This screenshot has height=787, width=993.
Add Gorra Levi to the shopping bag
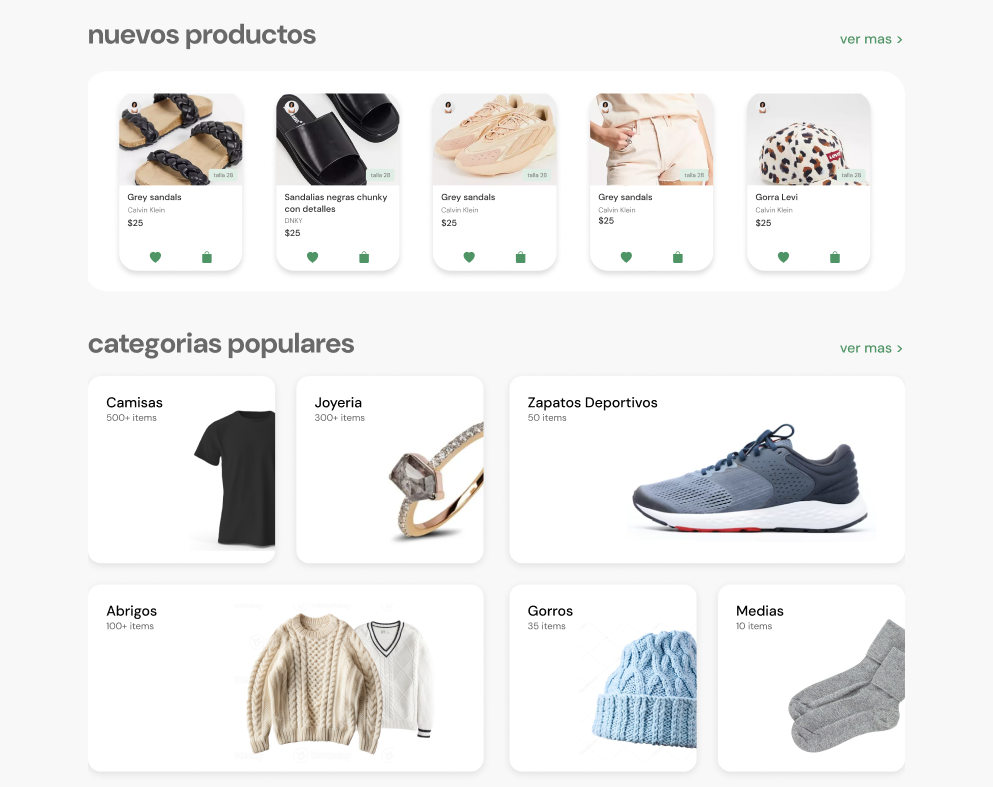(835, 257)
